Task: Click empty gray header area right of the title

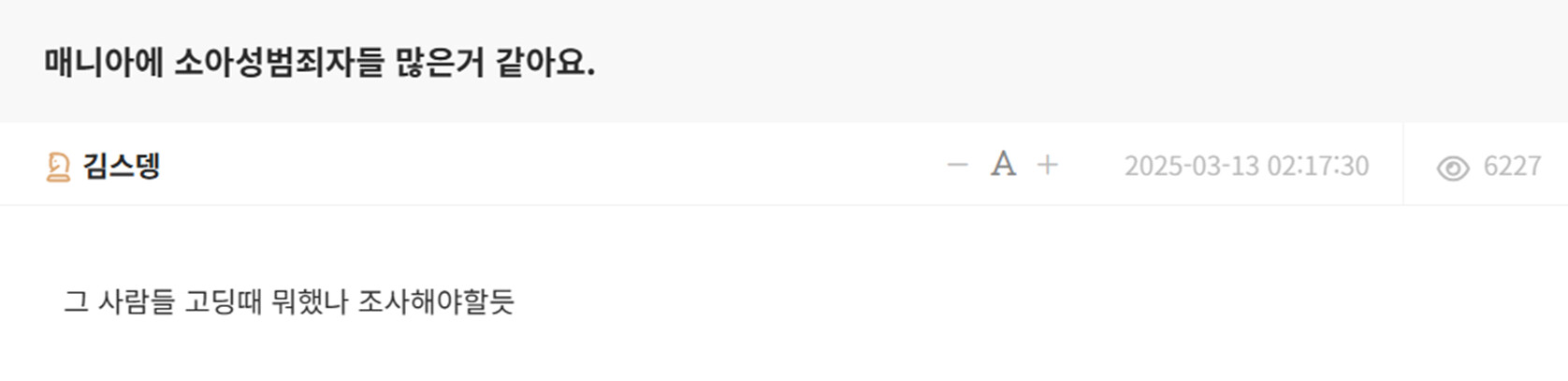Action: [x=1076, y=63]
